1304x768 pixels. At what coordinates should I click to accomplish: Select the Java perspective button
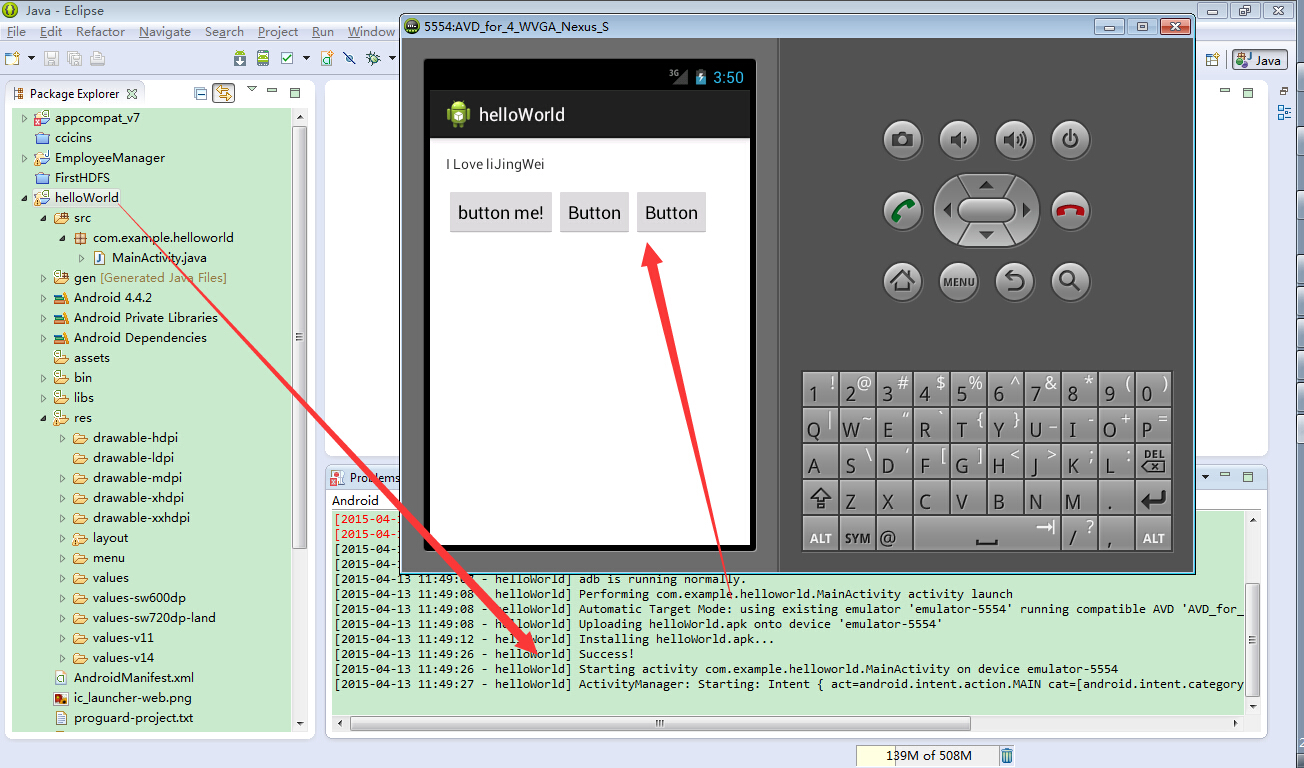click(1259, 60)
